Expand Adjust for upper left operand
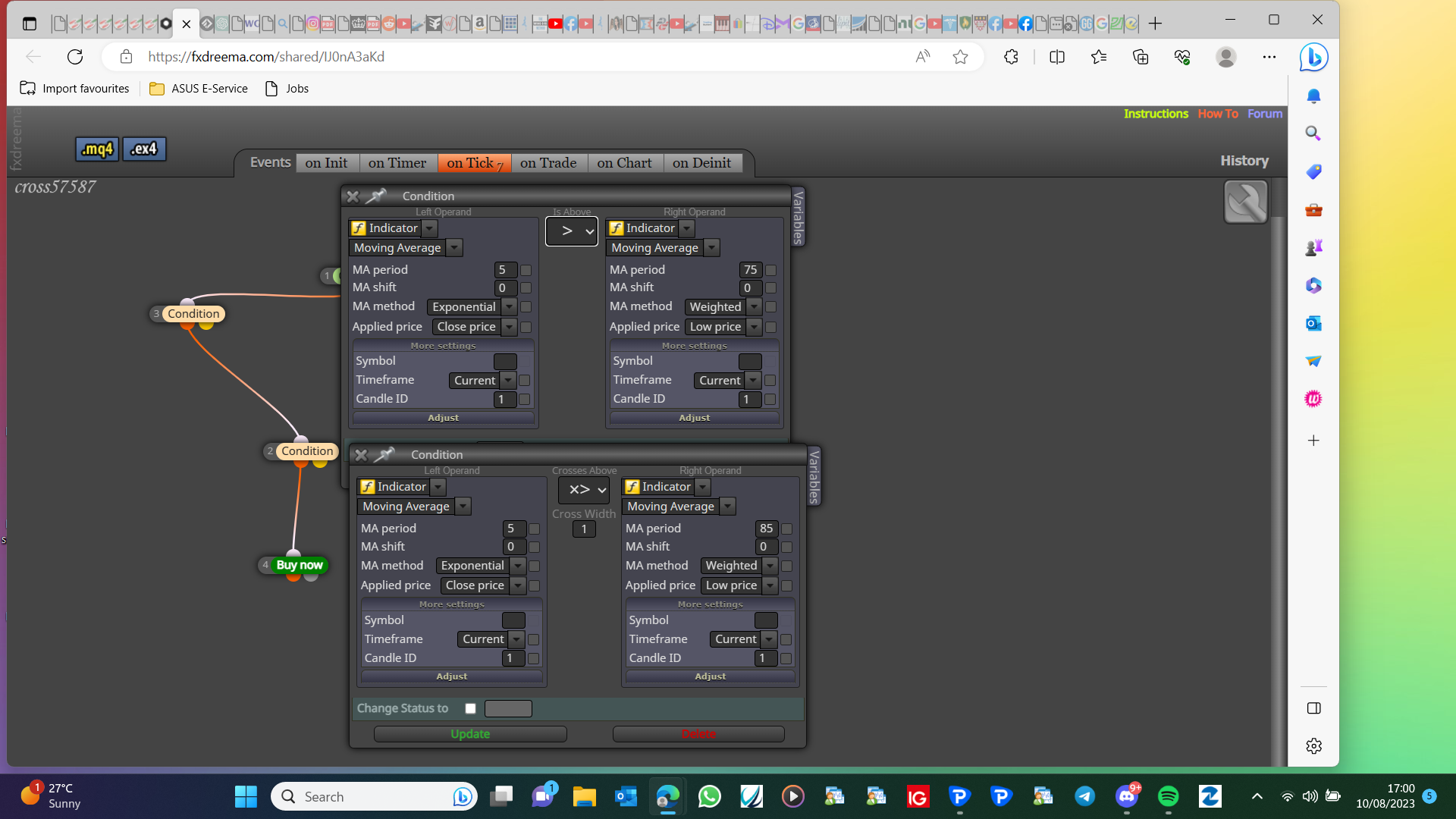The width and height of the screenshot is (1456, 819). coord(444,418)
